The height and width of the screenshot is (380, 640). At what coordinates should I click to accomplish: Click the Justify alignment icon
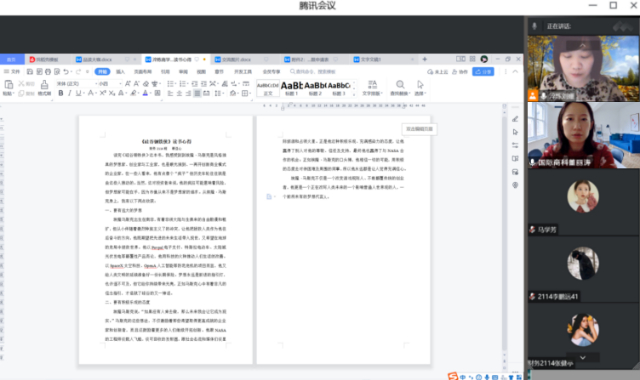[197, 93]
